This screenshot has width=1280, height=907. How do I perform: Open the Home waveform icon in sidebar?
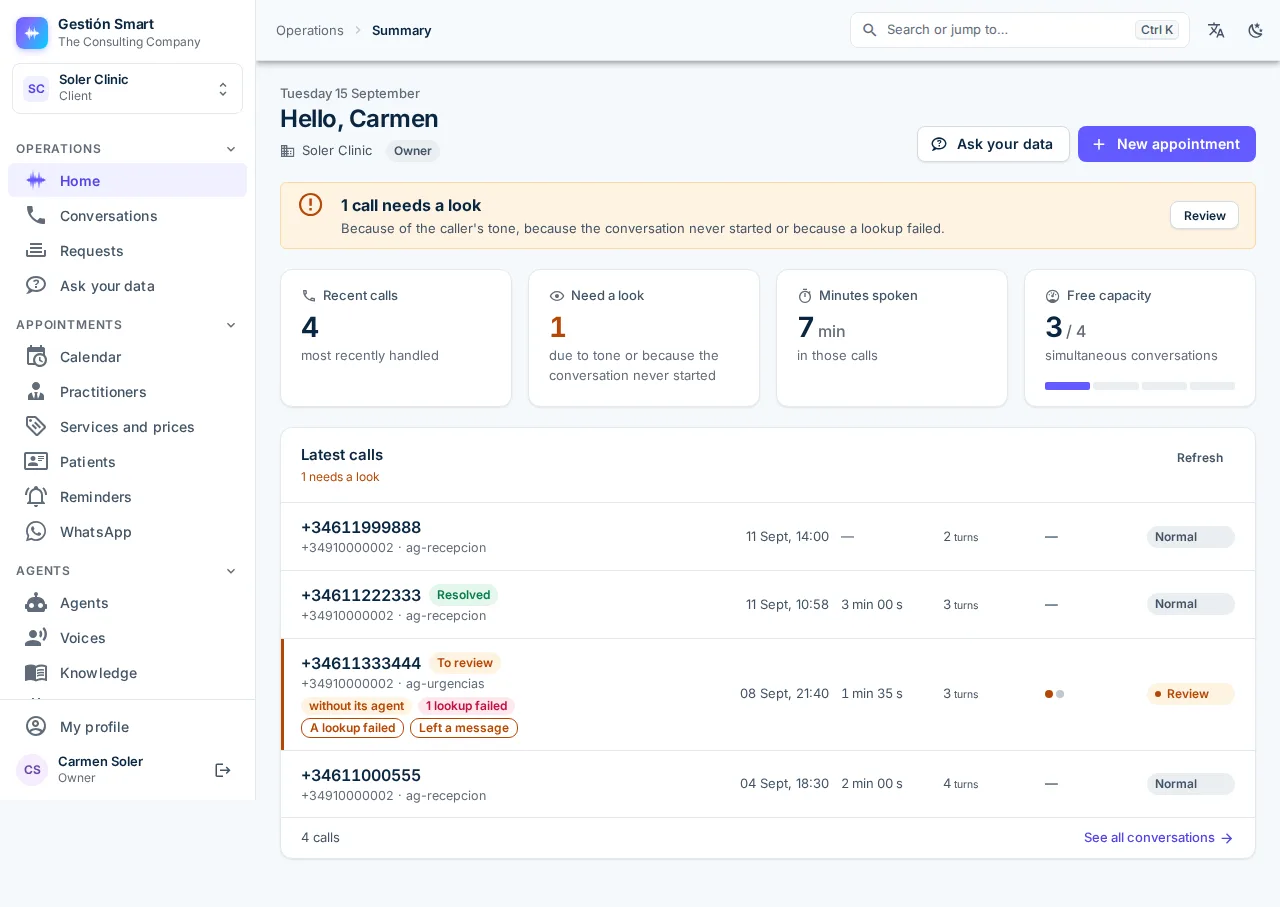tap(36, 181)
